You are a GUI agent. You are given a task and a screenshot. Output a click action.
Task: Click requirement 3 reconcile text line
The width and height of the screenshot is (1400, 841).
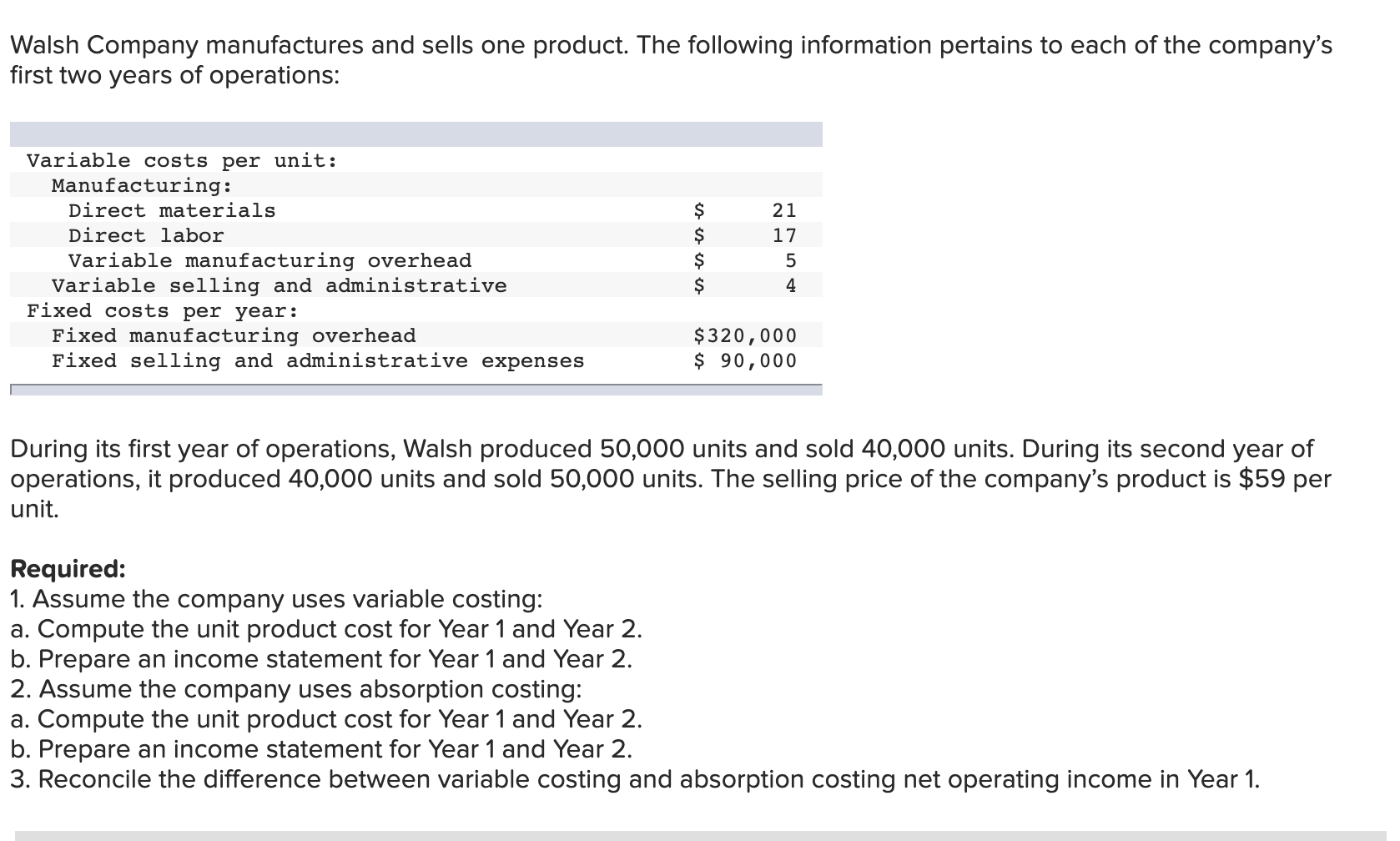pyautogui.click(x=635, y=779)
